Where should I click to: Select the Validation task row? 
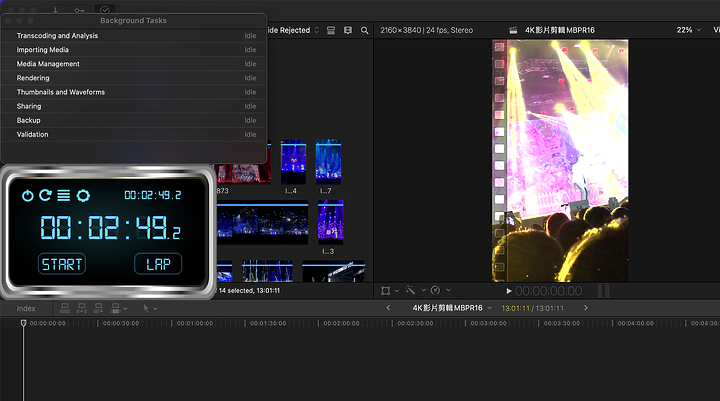pos(134,135)
